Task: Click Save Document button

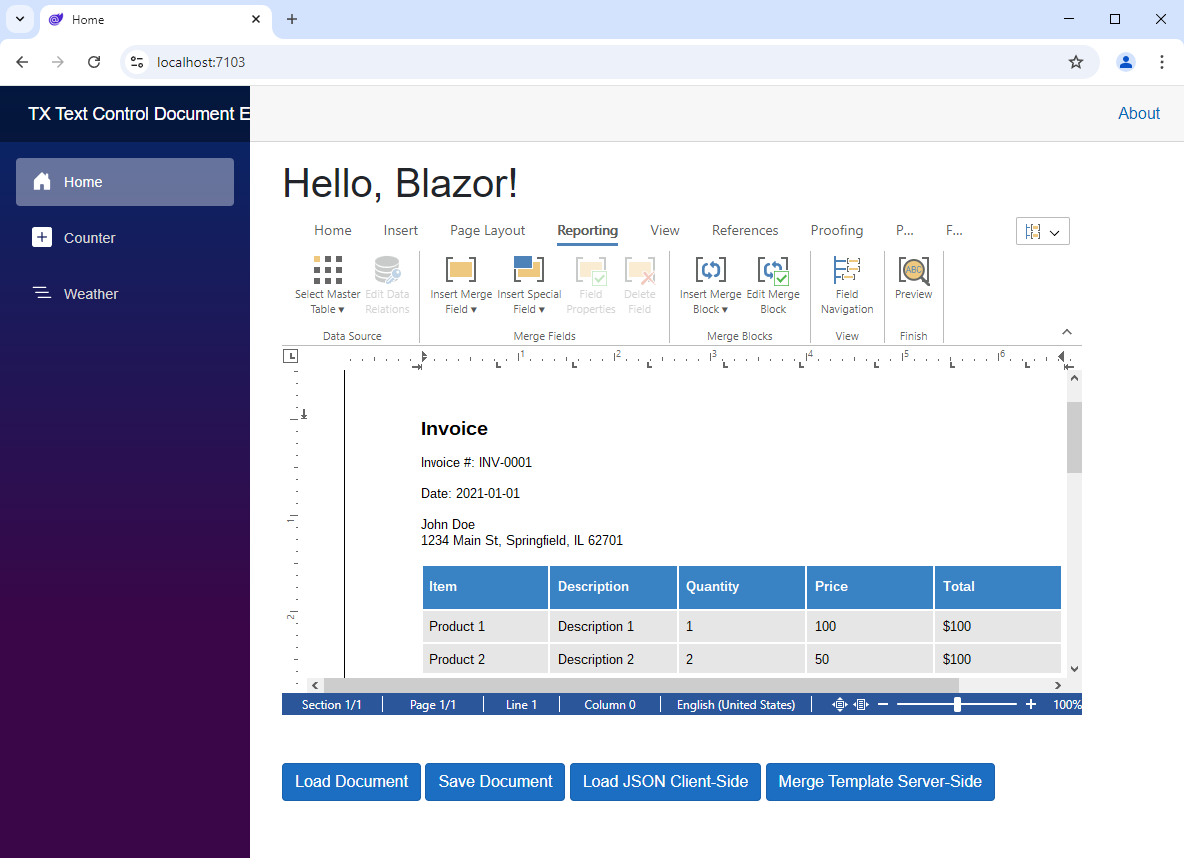Action: (x=495, y=782)
